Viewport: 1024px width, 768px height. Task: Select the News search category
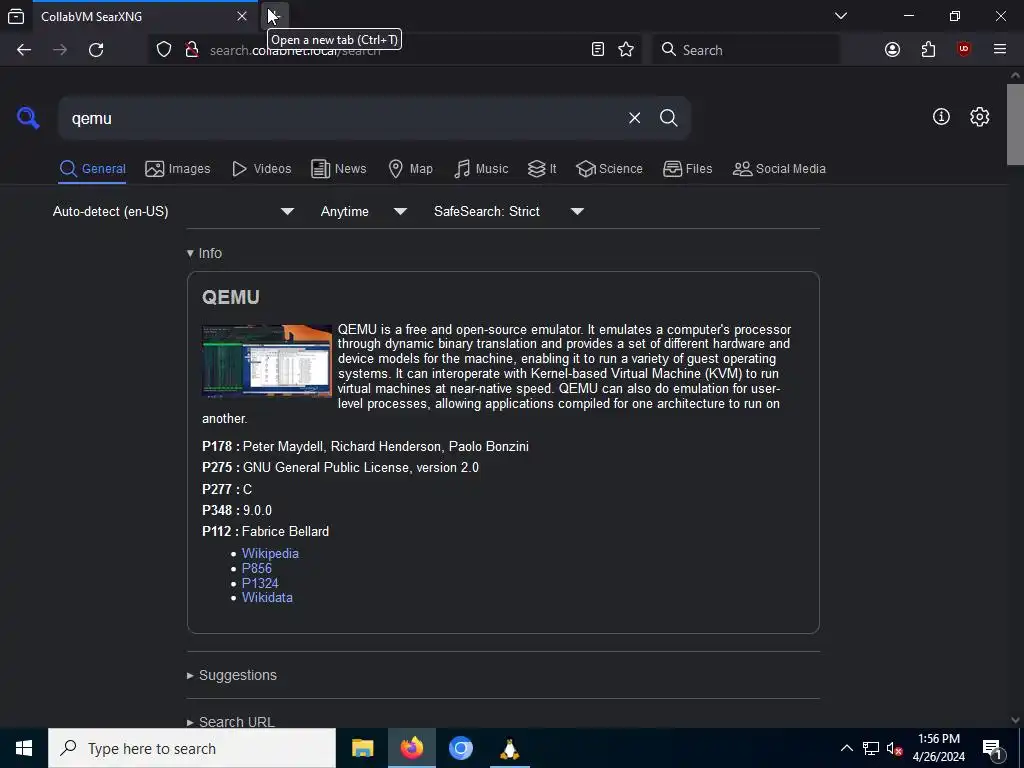click(x=338, y=169)
